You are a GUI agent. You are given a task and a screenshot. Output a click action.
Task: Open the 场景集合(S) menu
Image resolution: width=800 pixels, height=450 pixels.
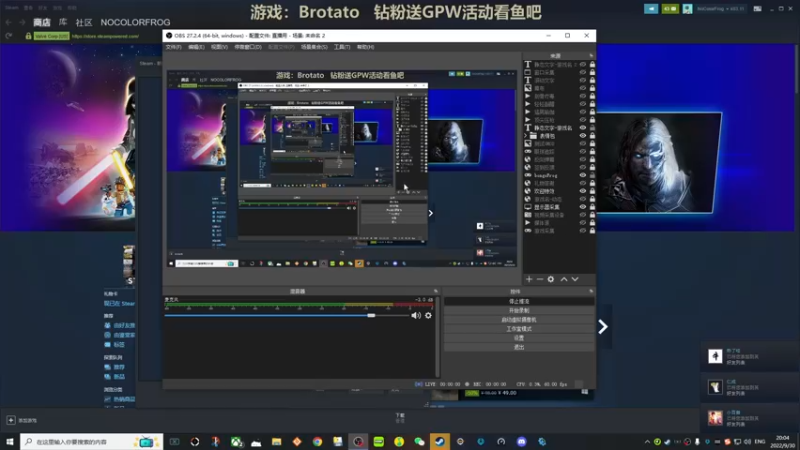(314, 47)
